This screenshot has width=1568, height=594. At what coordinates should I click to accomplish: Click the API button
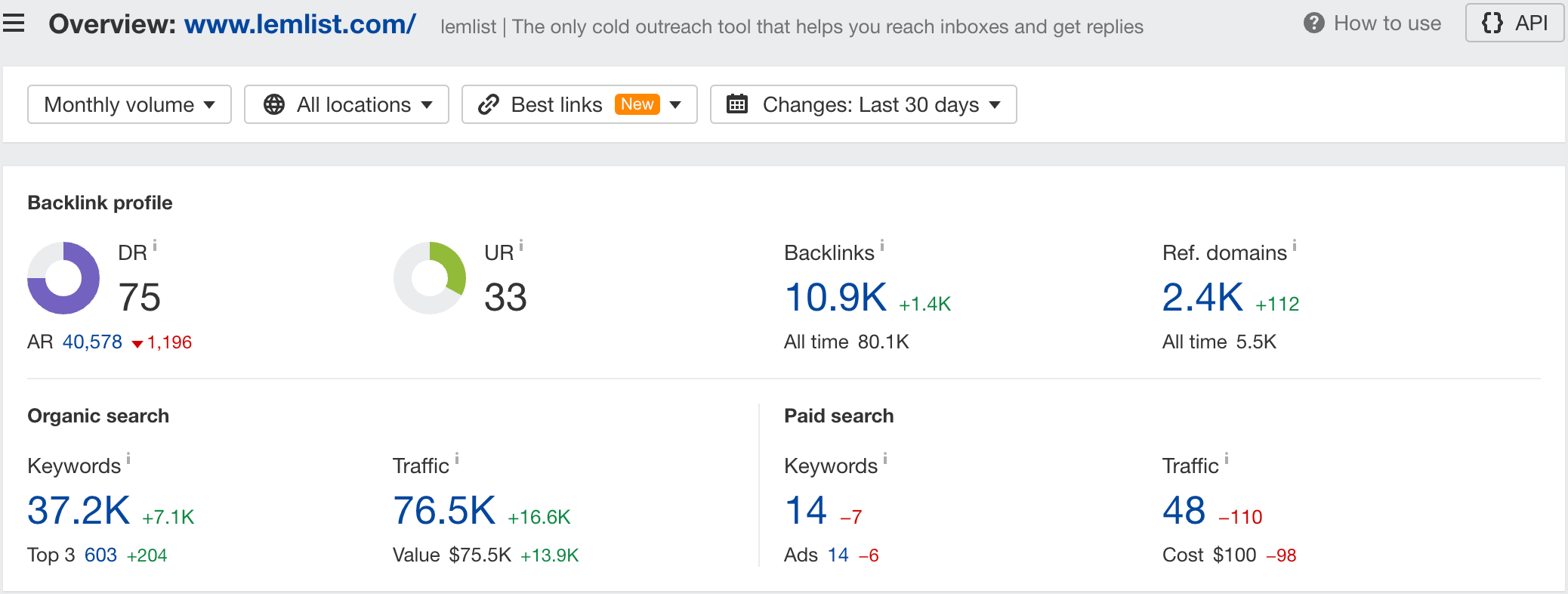tap(1514, 23)
